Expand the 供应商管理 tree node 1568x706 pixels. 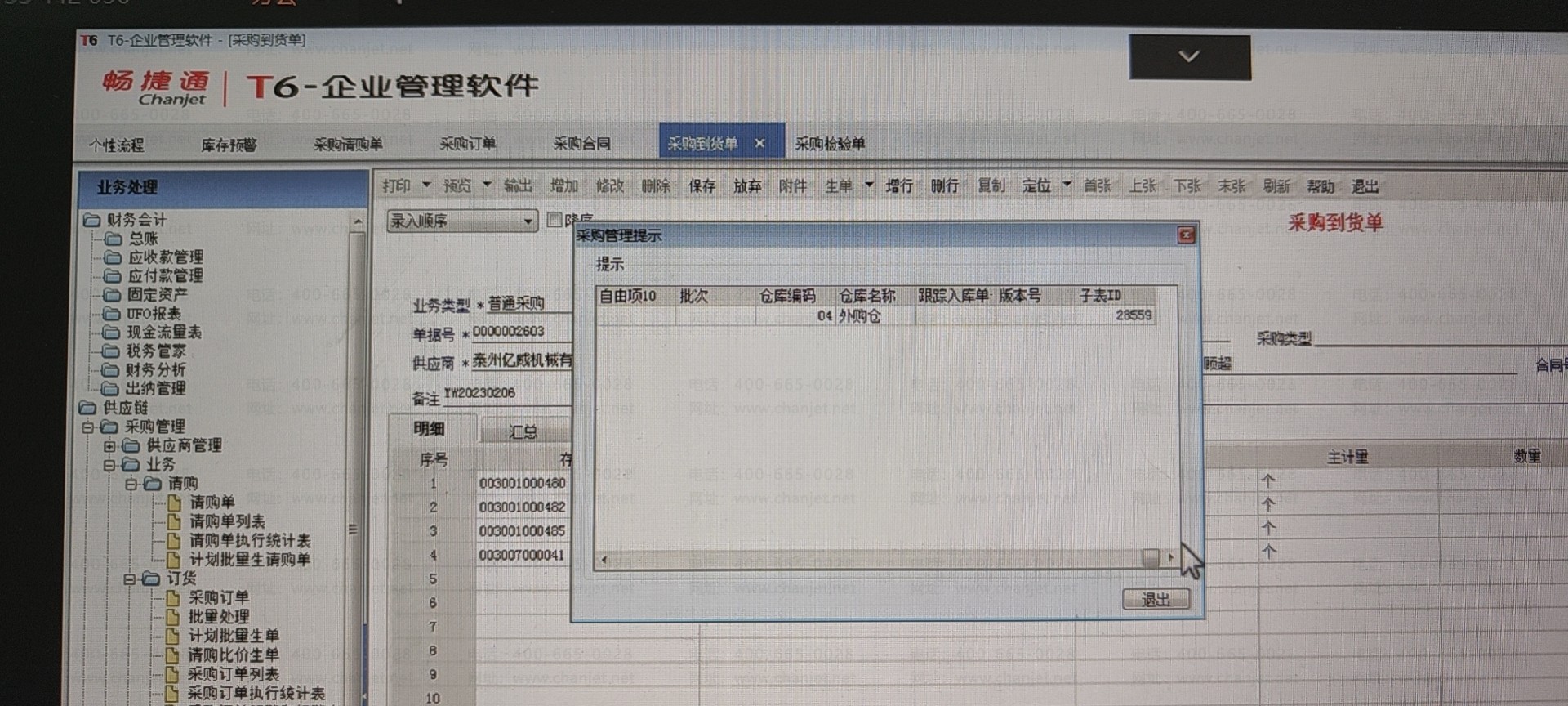pyautogui.click(x=109, y=446)
